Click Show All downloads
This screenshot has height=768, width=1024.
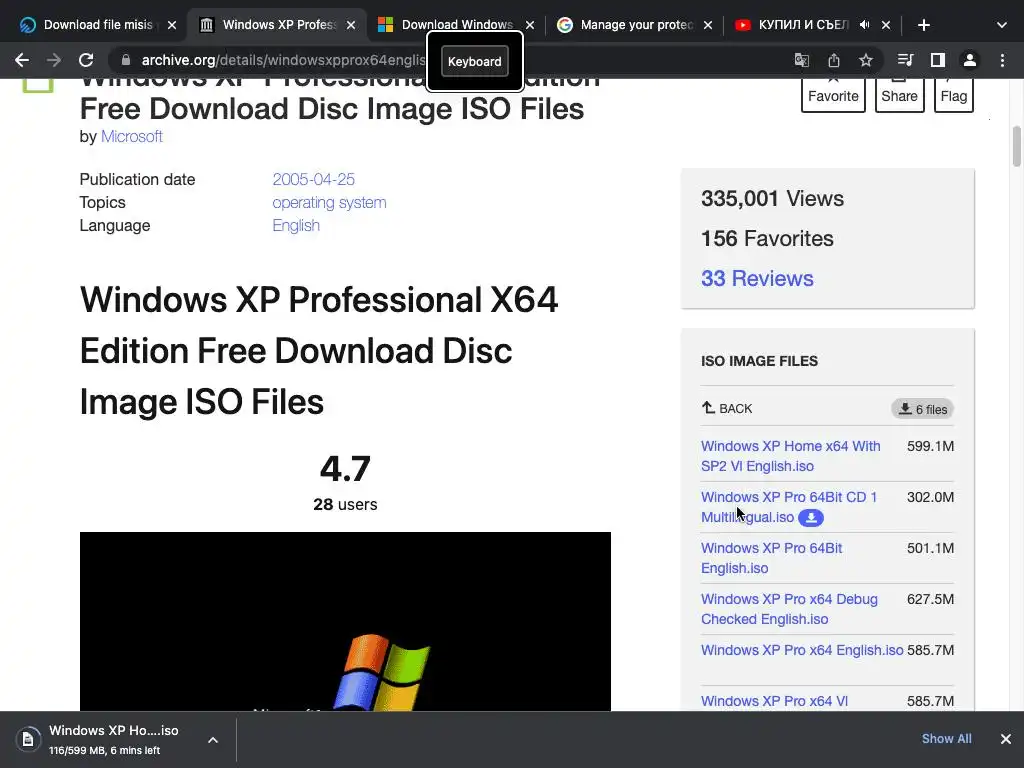pyautogui.click(x=946, y=739)
